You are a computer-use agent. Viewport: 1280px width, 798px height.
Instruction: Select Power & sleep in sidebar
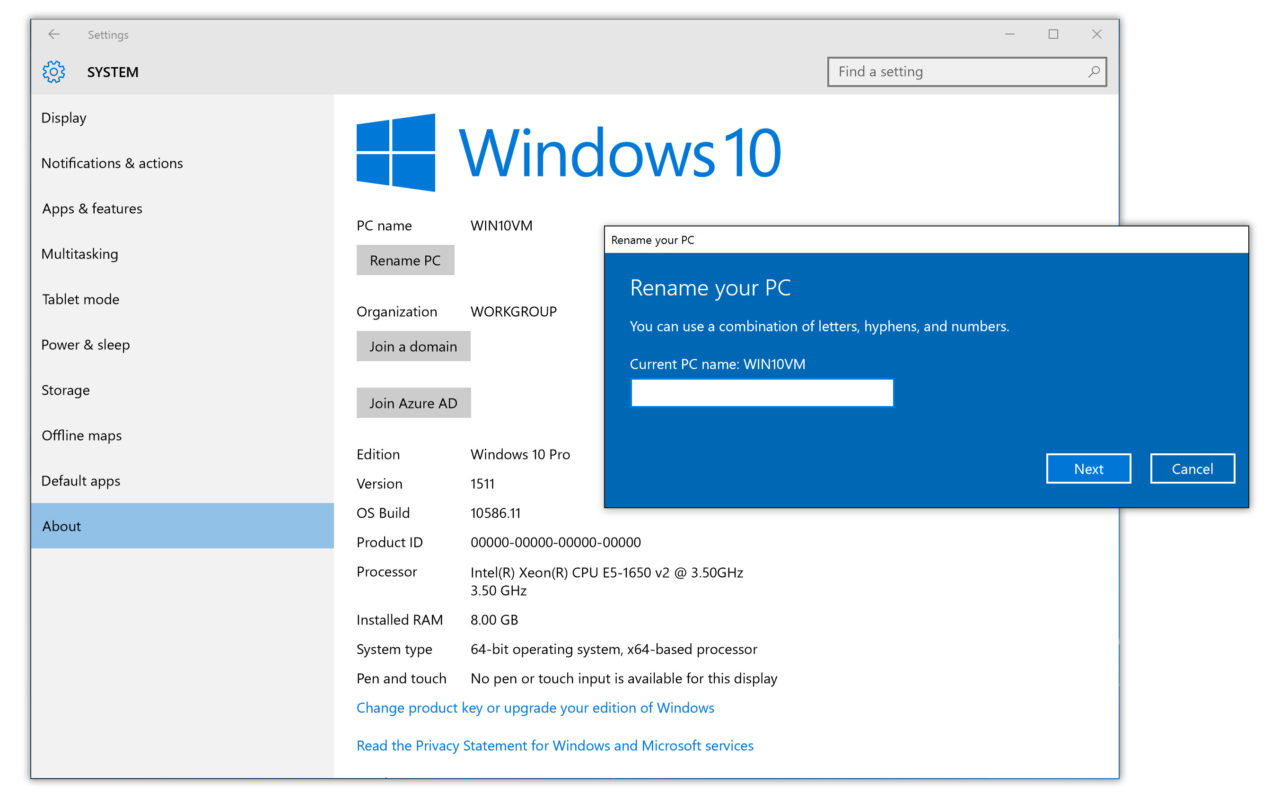point(182,345)
